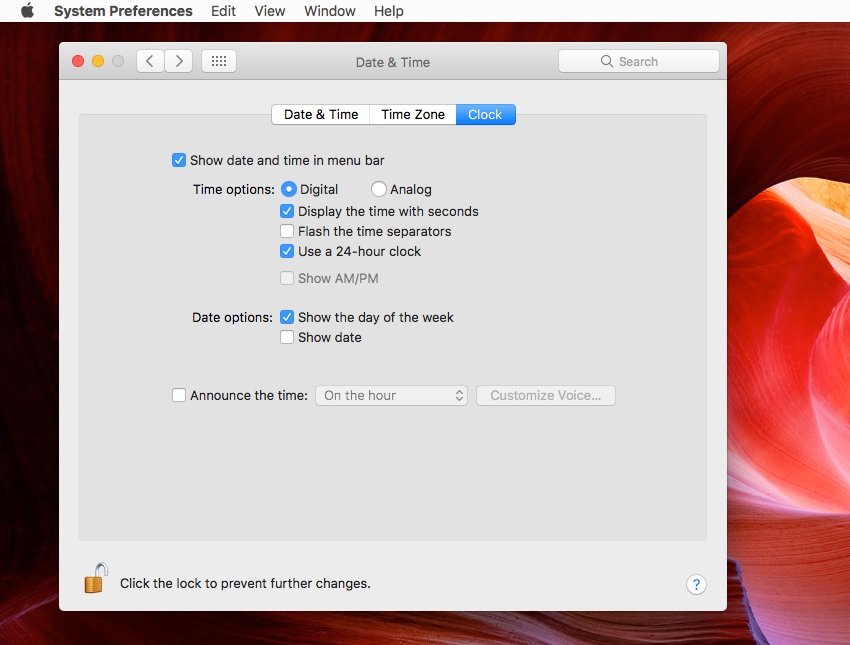850x645 pixels.
Task: Check the Announce the time option
Action: [179, 395]
